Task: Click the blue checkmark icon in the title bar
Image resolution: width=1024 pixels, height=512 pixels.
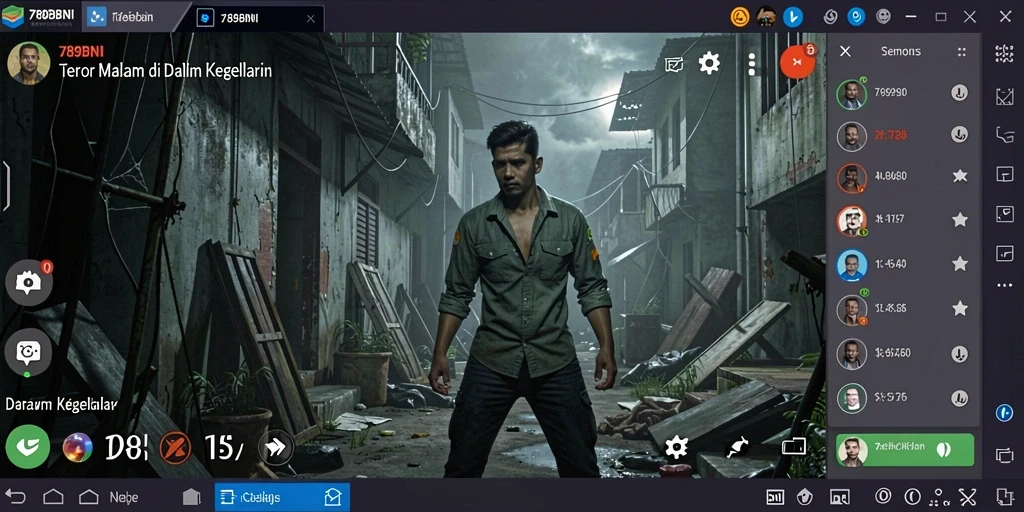Action: pos(792,17)
